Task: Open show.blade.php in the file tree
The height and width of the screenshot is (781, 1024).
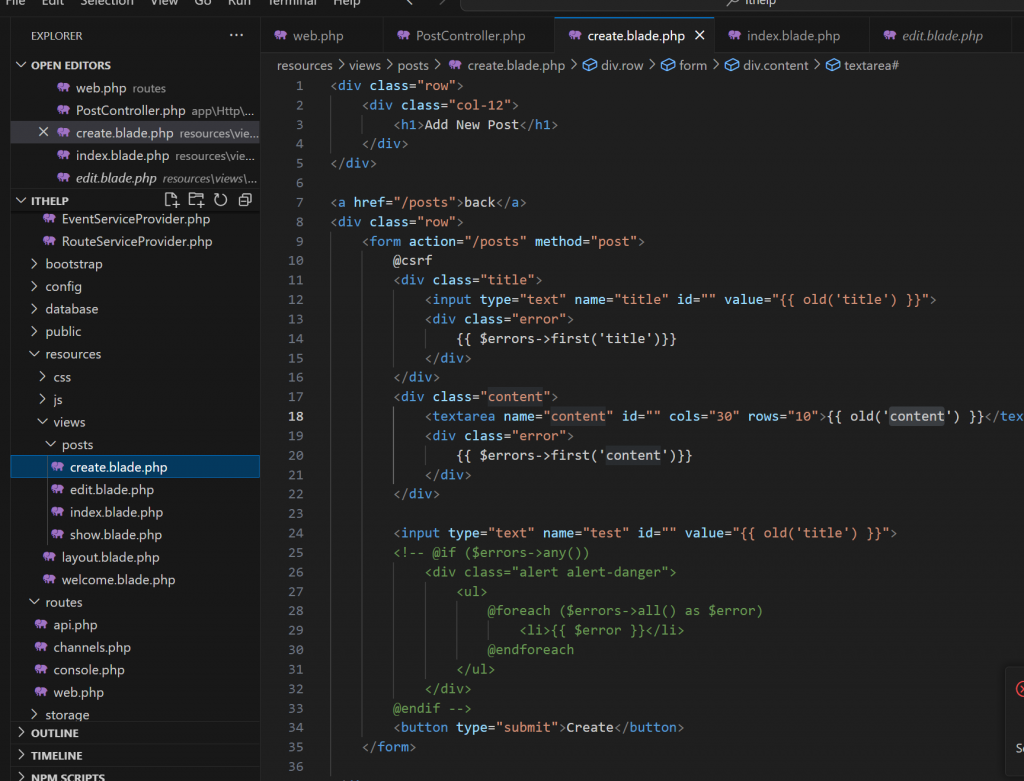Action: pyautogui.click(x=115, y=535)
